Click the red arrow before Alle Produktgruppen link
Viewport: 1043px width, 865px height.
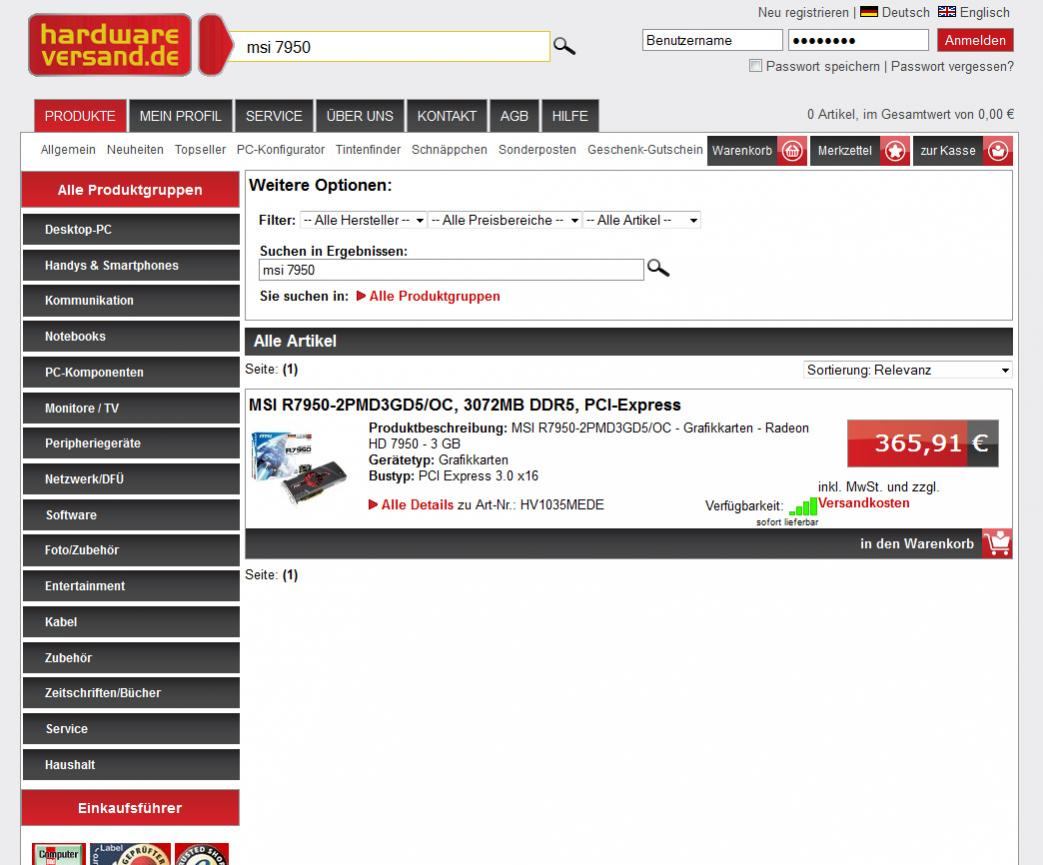tap(361, 296)
